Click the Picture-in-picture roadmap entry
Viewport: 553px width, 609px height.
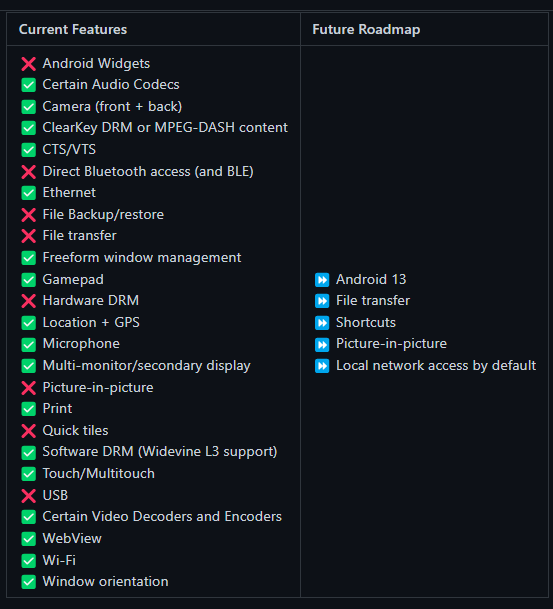tap(391, 344)
